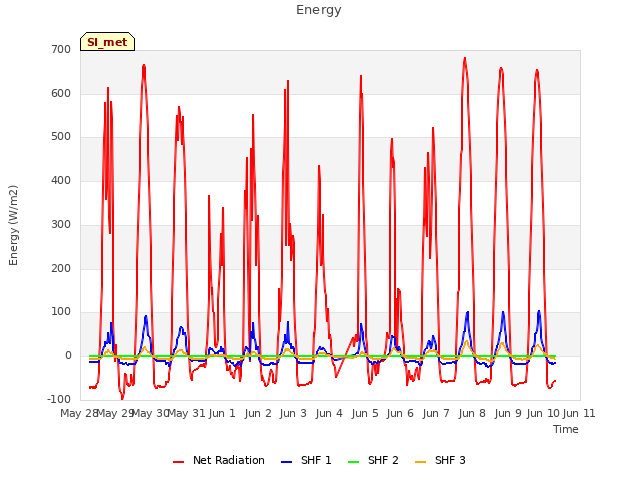Click the May 31 x-axis label

[x=186, y=413]
